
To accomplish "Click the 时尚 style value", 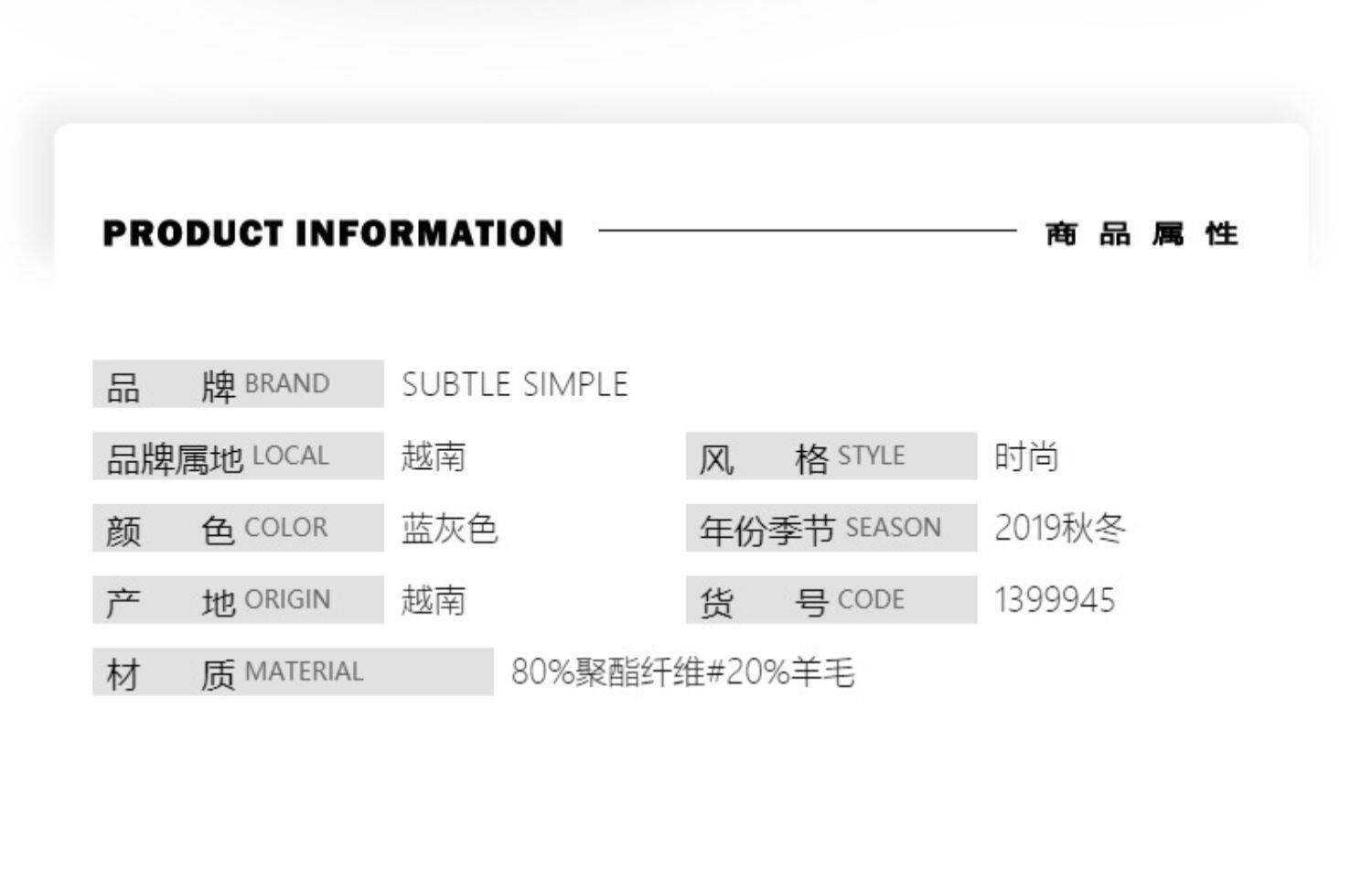I will 1026,456.
